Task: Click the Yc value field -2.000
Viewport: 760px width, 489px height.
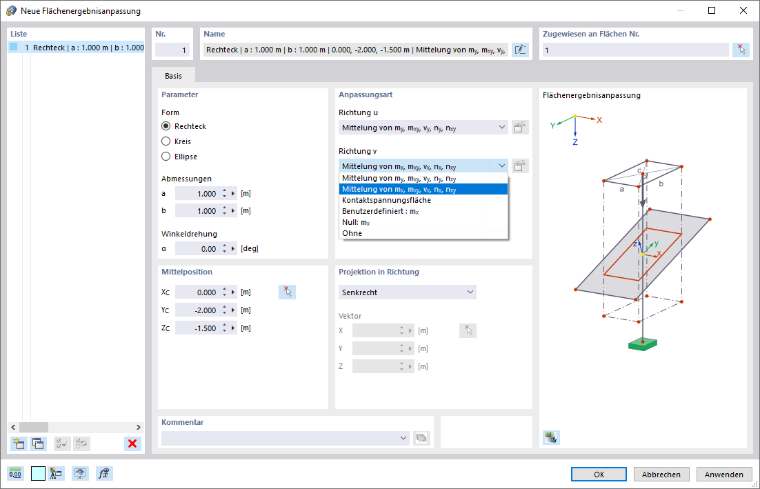Action: [x=197, y=310]
